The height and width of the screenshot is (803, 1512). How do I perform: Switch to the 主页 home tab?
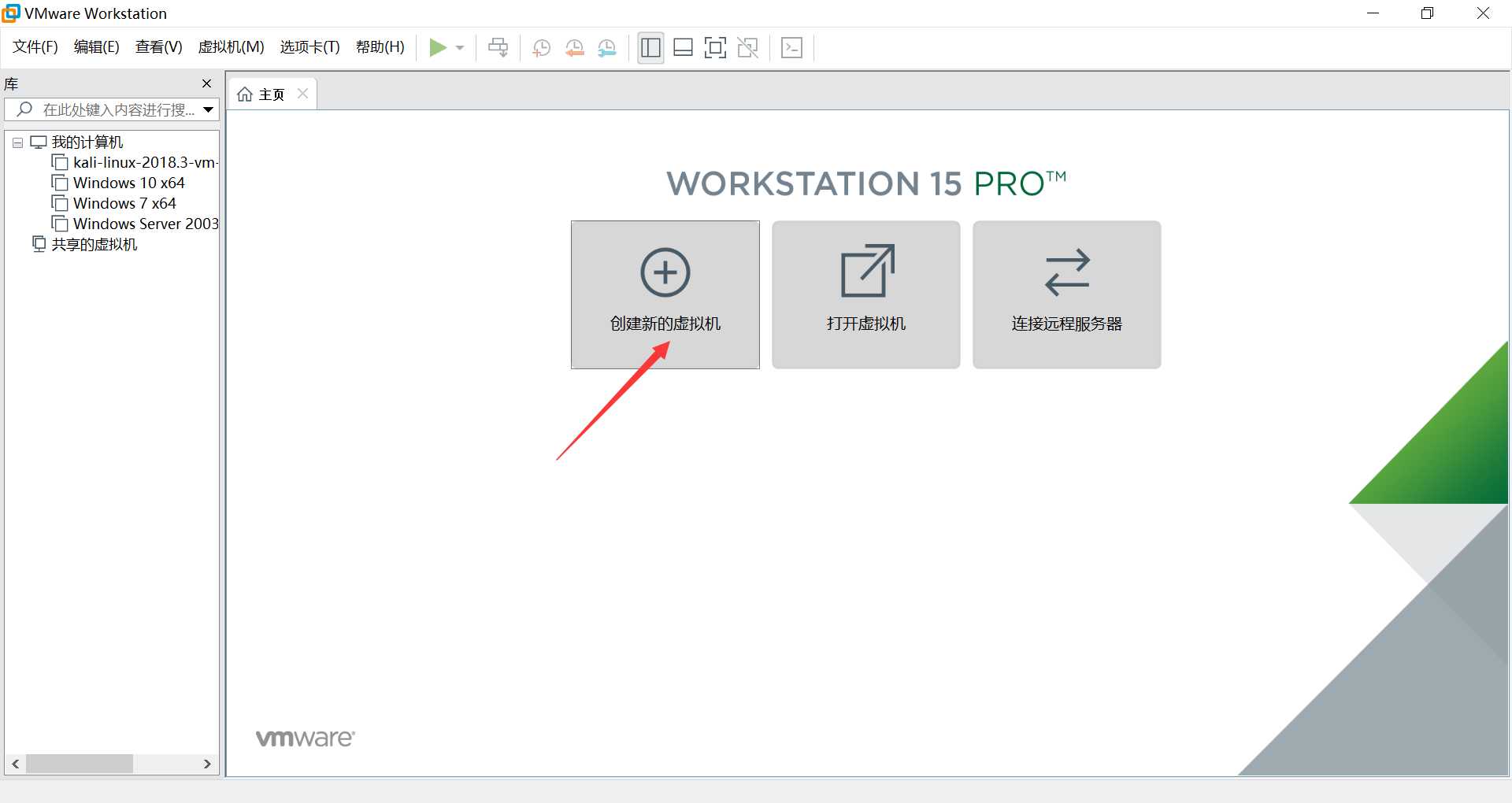(272, 94)
